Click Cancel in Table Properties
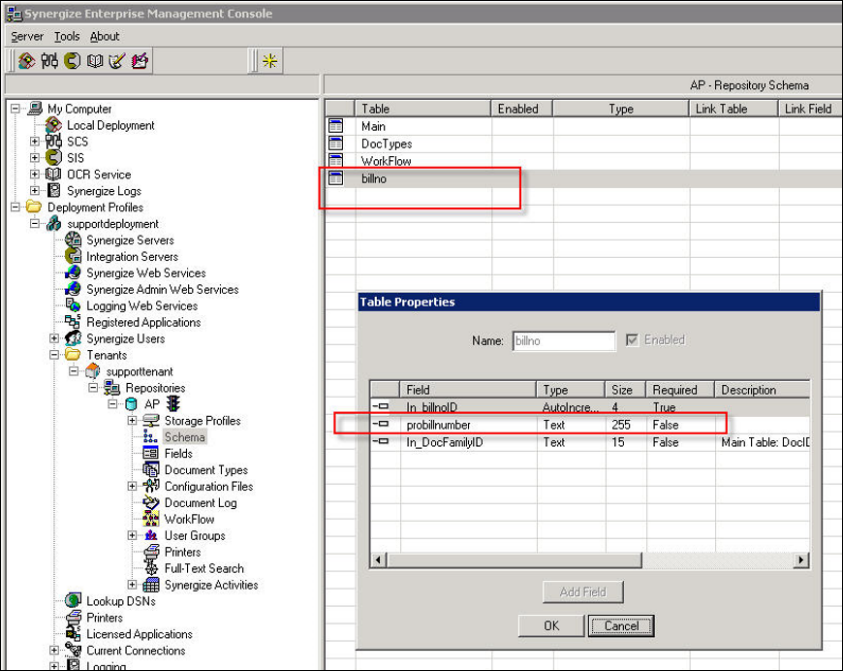 [x=621, y=626]
